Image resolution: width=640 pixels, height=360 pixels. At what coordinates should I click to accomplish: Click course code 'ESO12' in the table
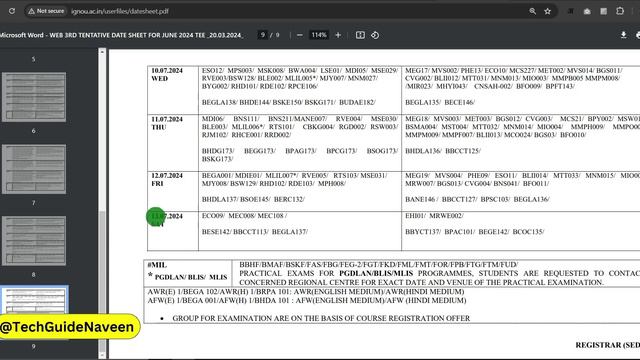click(x=212, y=71)
